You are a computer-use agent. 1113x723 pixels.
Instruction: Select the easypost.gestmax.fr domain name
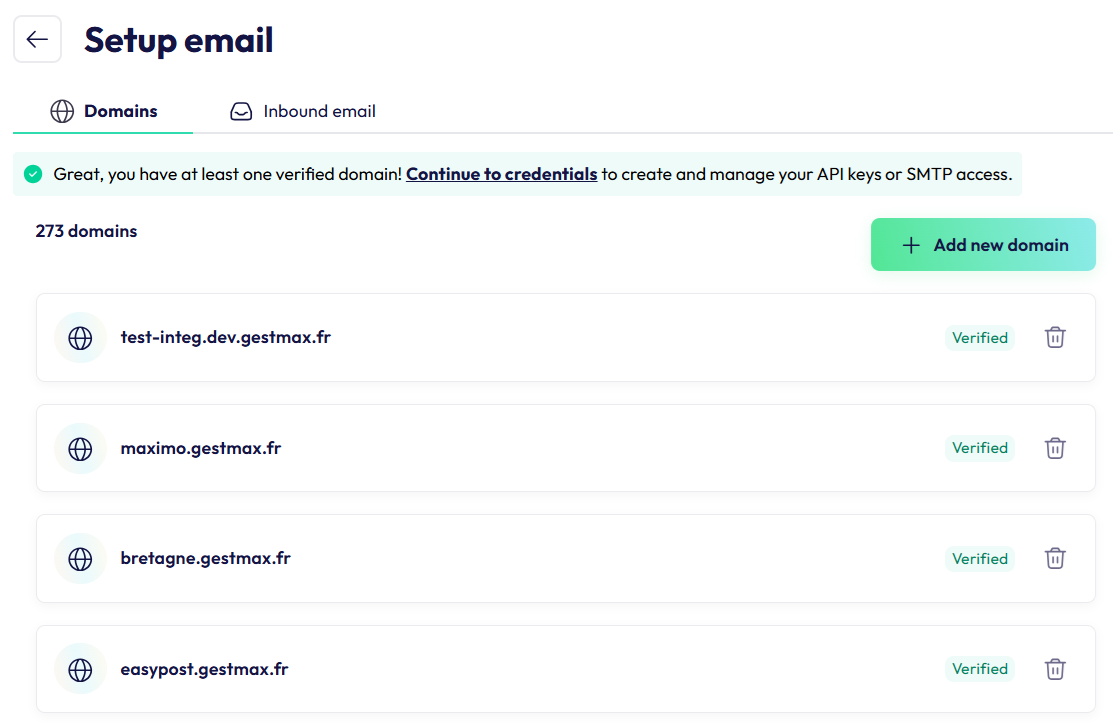click(204, 669)
